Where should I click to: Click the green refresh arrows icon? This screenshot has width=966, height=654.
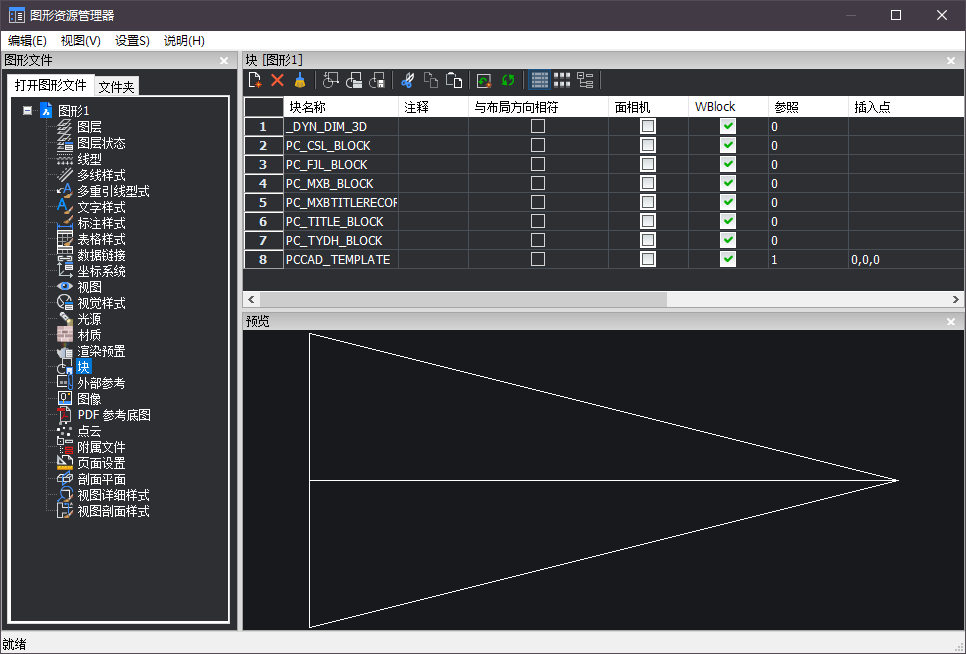tap(508, 80)
